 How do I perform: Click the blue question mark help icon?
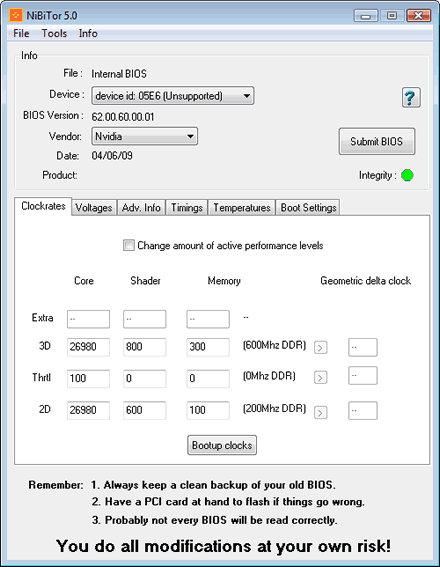point(411,98)
